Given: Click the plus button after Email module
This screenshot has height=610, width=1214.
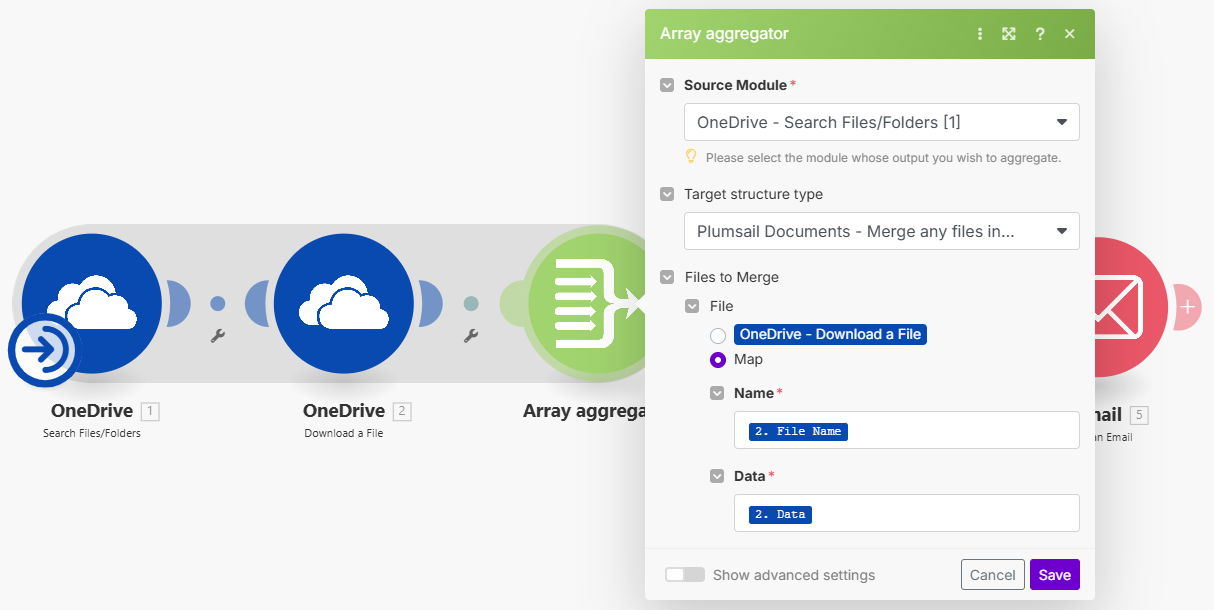Looking at the screenshot, I should point(1187,307).
